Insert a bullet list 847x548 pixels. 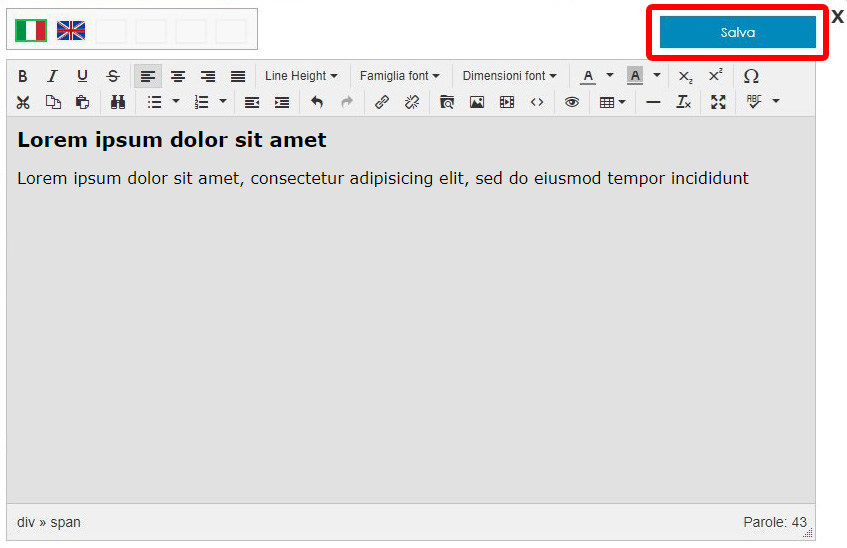pyautogui.click(x=154, y=102)
